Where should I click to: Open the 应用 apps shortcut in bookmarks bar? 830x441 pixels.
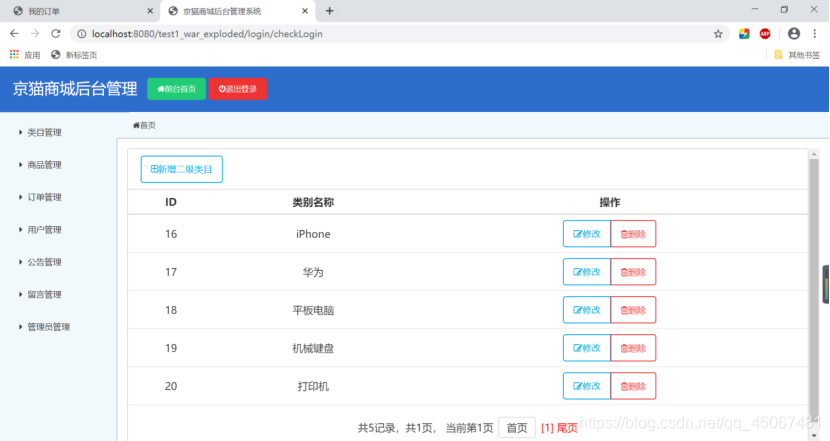pos(25,55)
